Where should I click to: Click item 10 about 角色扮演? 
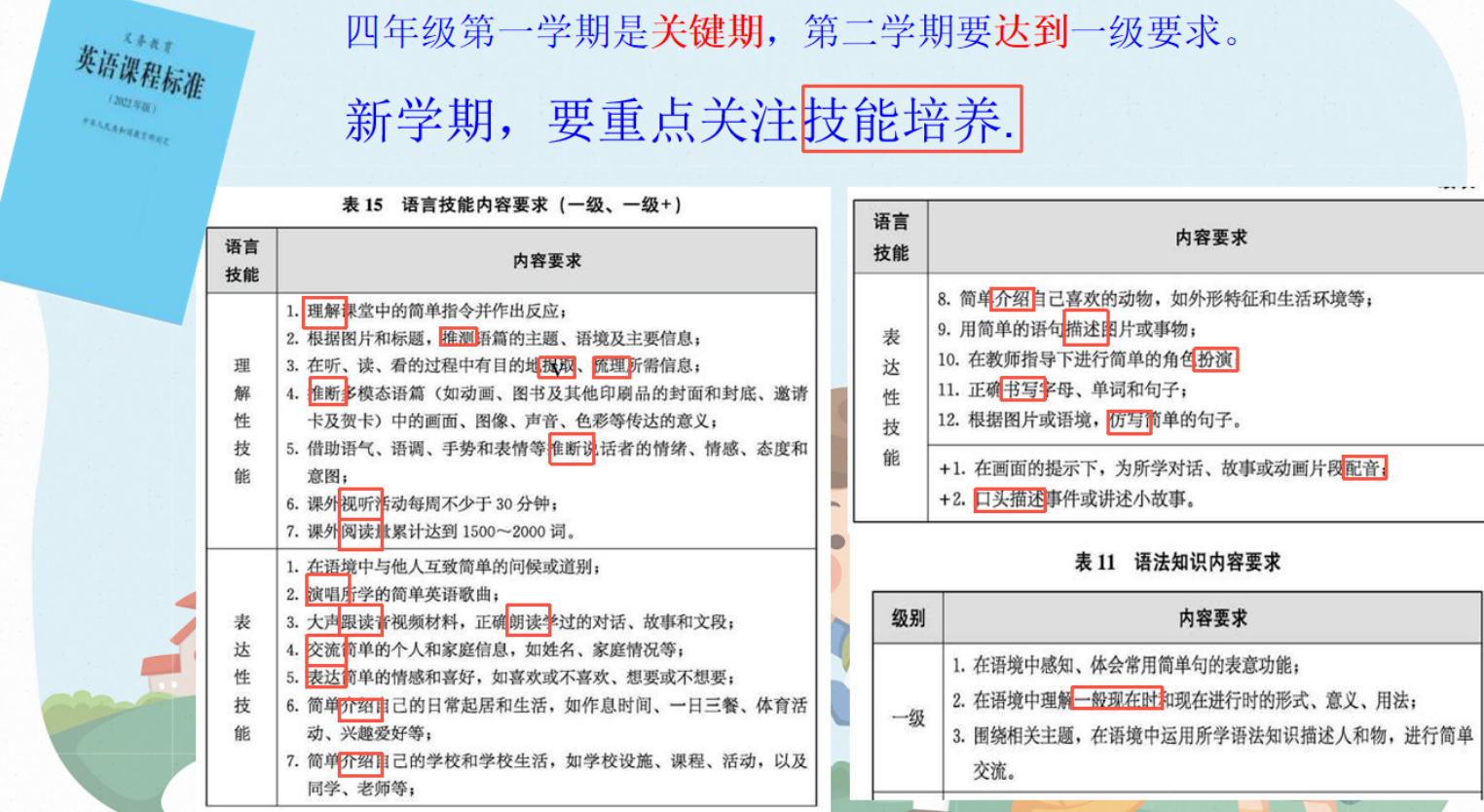pos(1087,359)
